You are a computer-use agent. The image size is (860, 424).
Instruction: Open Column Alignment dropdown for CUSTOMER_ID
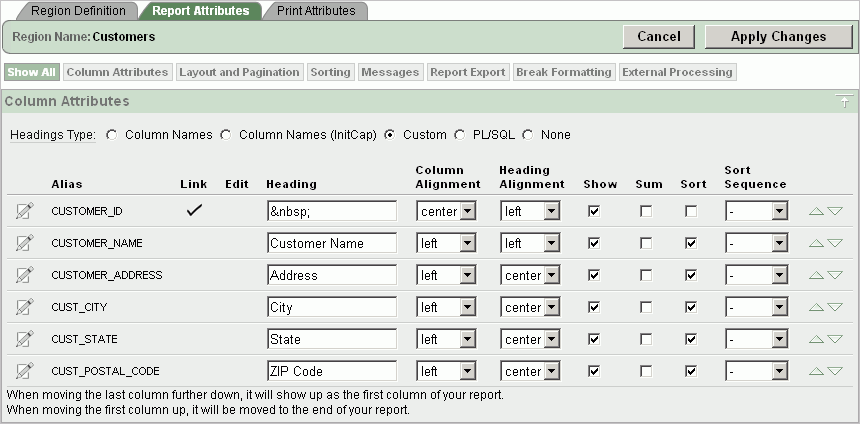(x=445, y=211)
